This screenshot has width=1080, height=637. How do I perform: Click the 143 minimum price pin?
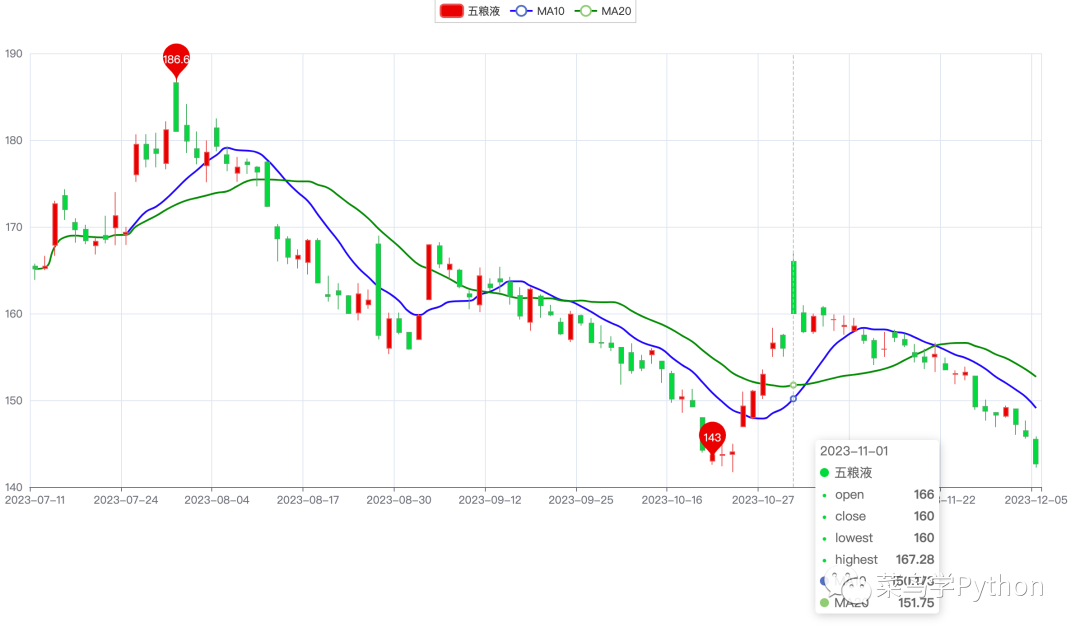[x=712, y=439]
